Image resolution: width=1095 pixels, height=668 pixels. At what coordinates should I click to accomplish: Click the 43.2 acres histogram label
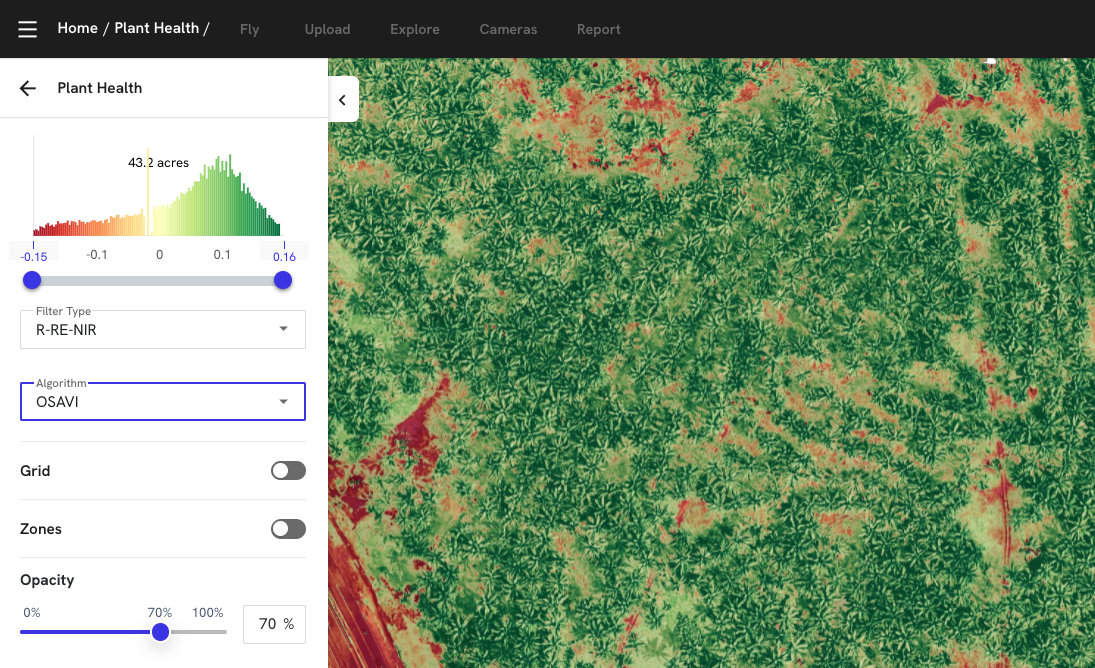coord(159,163)
